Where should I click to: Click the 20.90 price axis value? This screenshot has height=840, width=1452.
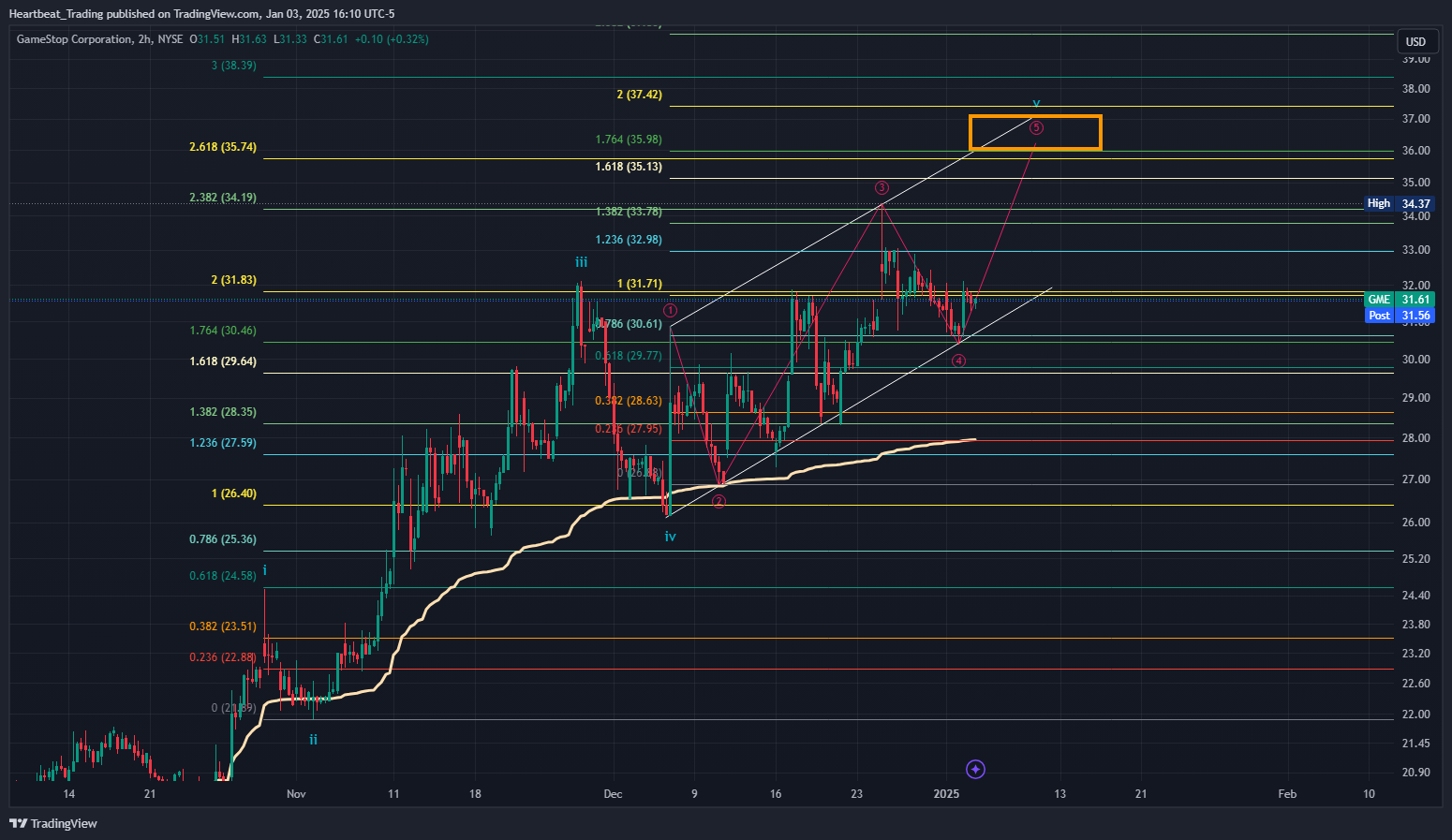(x=1415, y=773)
